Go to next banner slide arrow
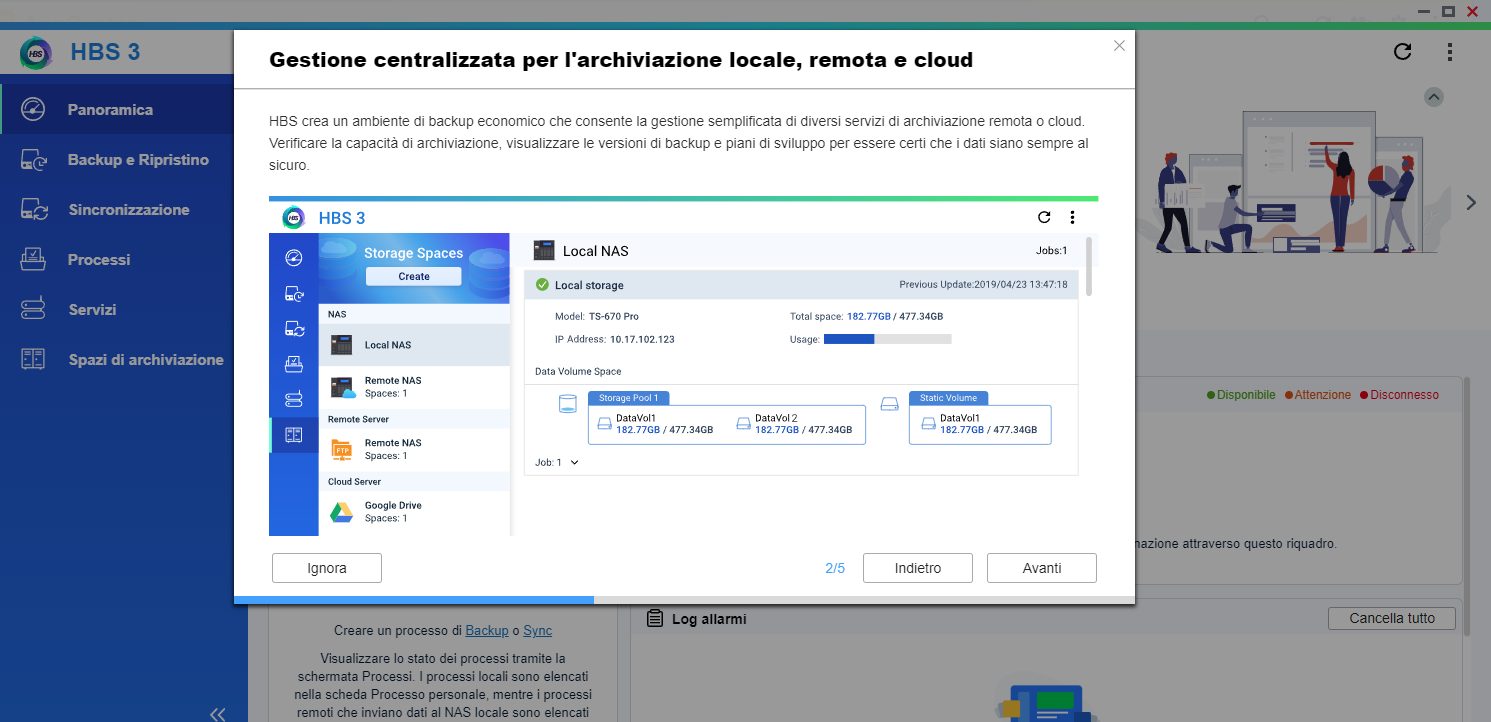 tap(1471, 202)
